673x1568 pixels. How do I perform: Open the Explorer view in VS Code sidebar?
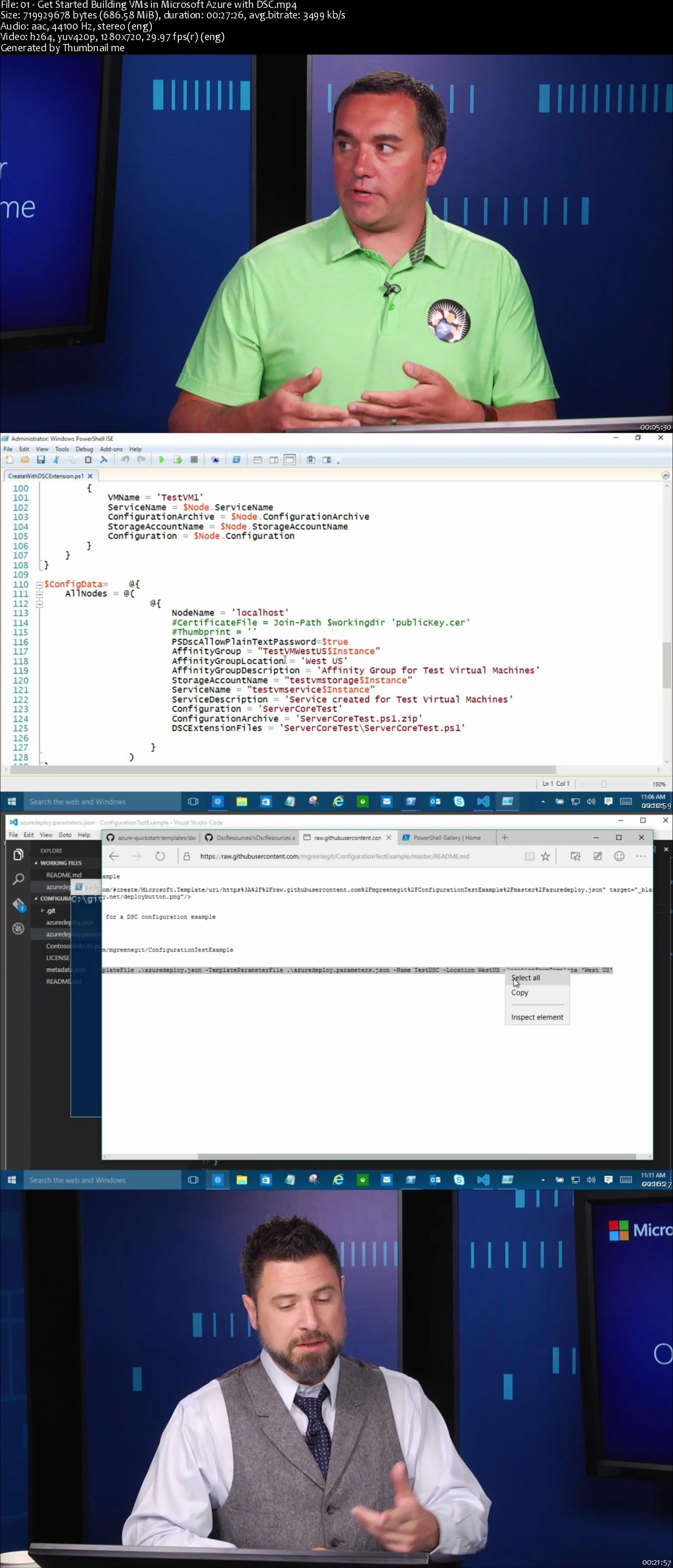click(x=18, y=854)
